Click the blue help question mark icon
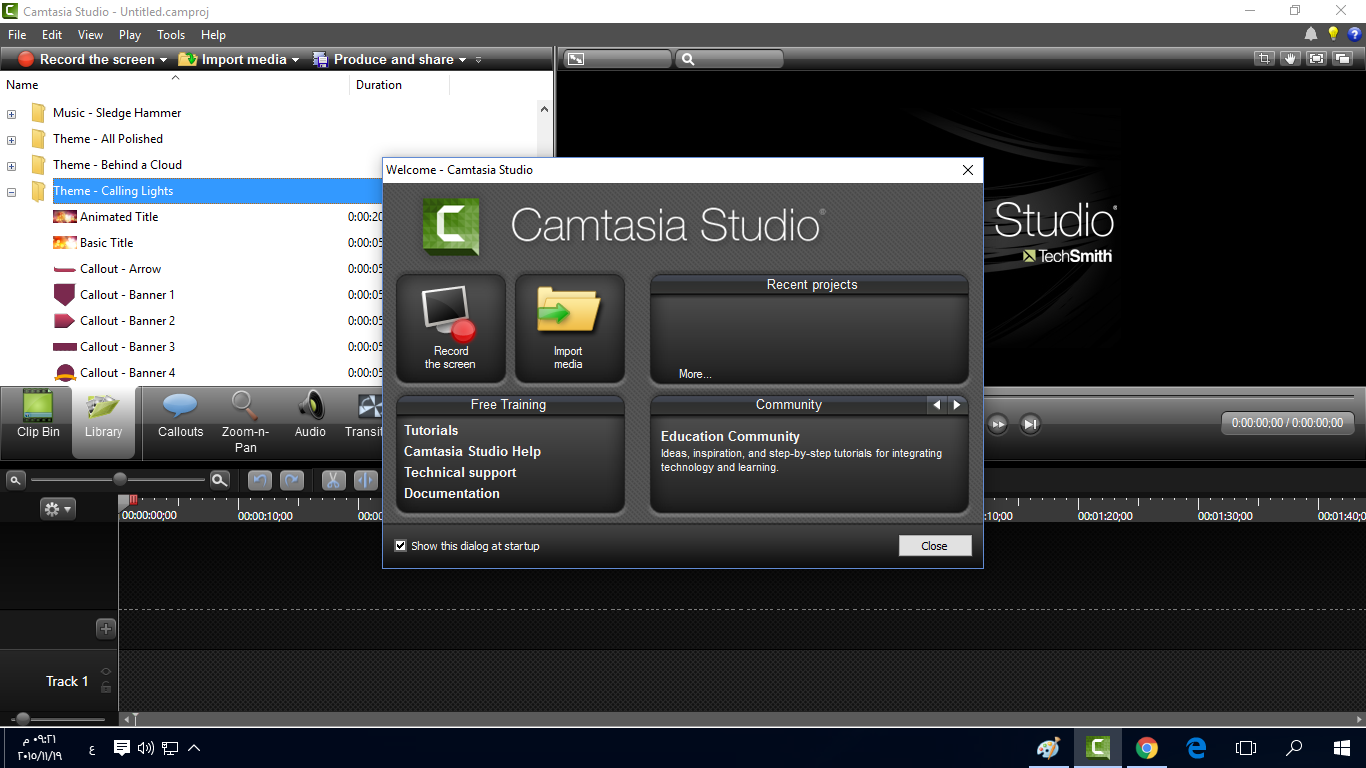 pos(1355,34)
